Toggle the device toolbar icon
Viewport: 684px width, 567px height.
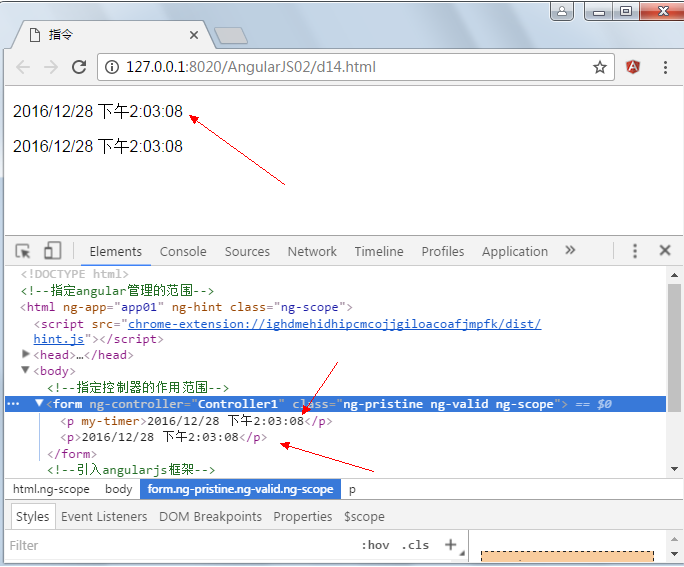pos(52,251)
